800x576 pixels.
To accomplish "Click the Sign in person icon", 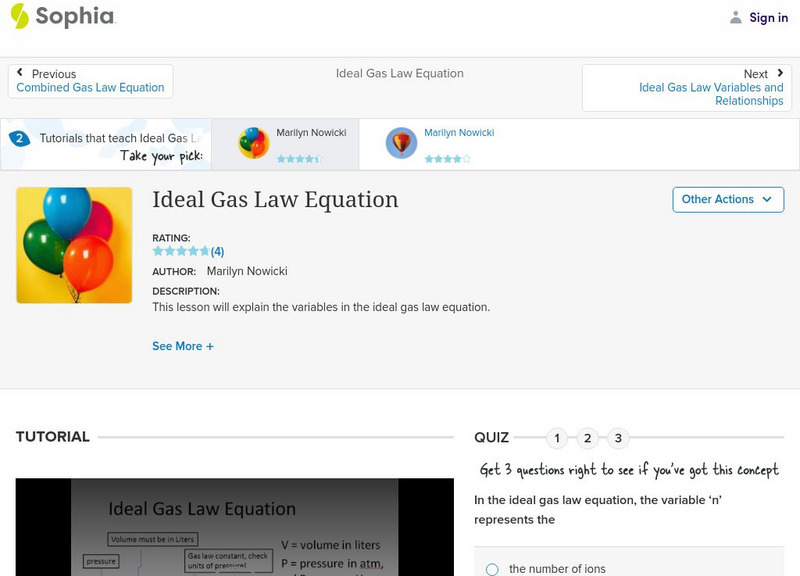I will (x=737, y=16).
